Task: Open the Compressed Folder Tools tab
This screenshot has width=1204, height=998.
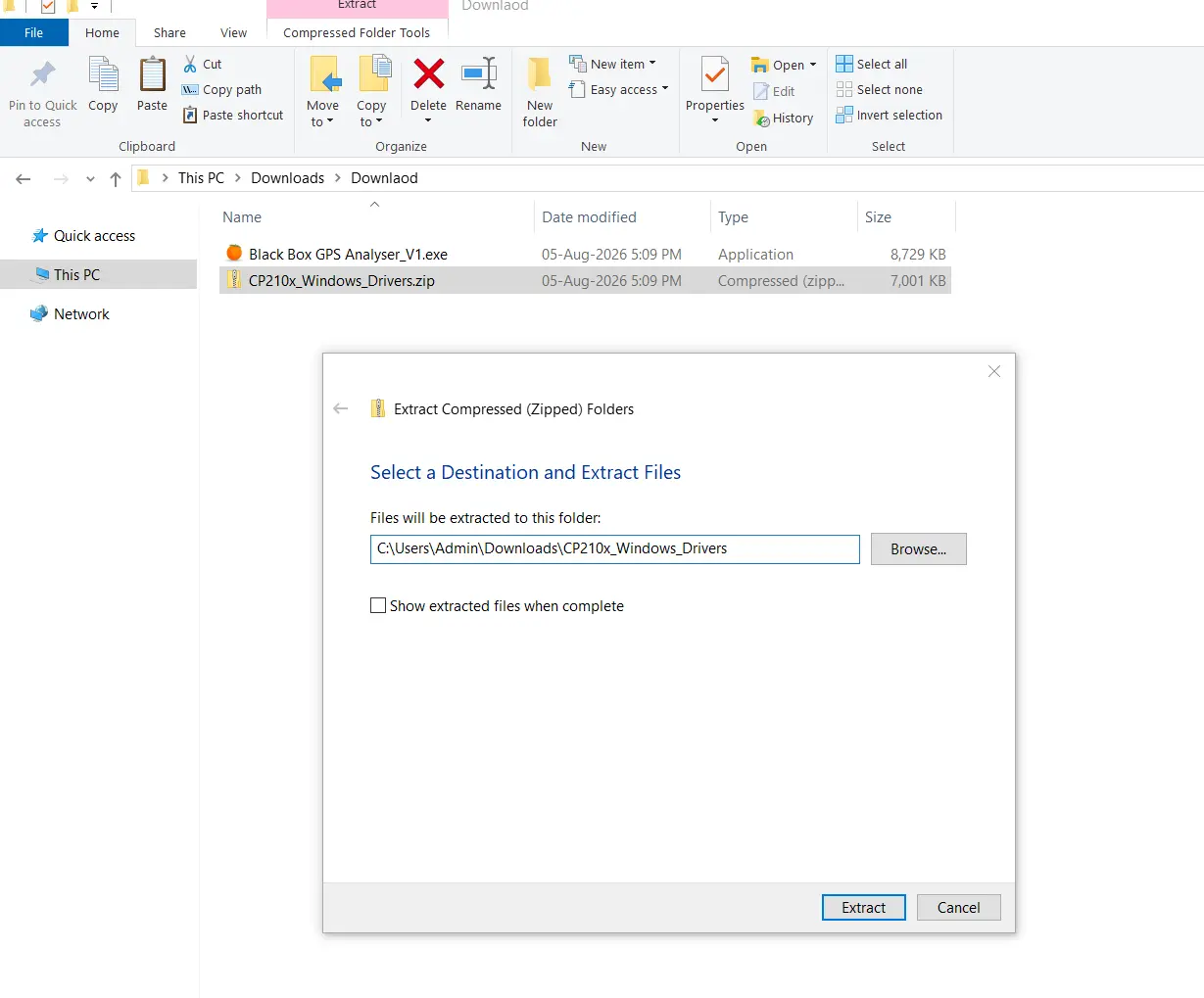Action: click(x=357, y=32)
